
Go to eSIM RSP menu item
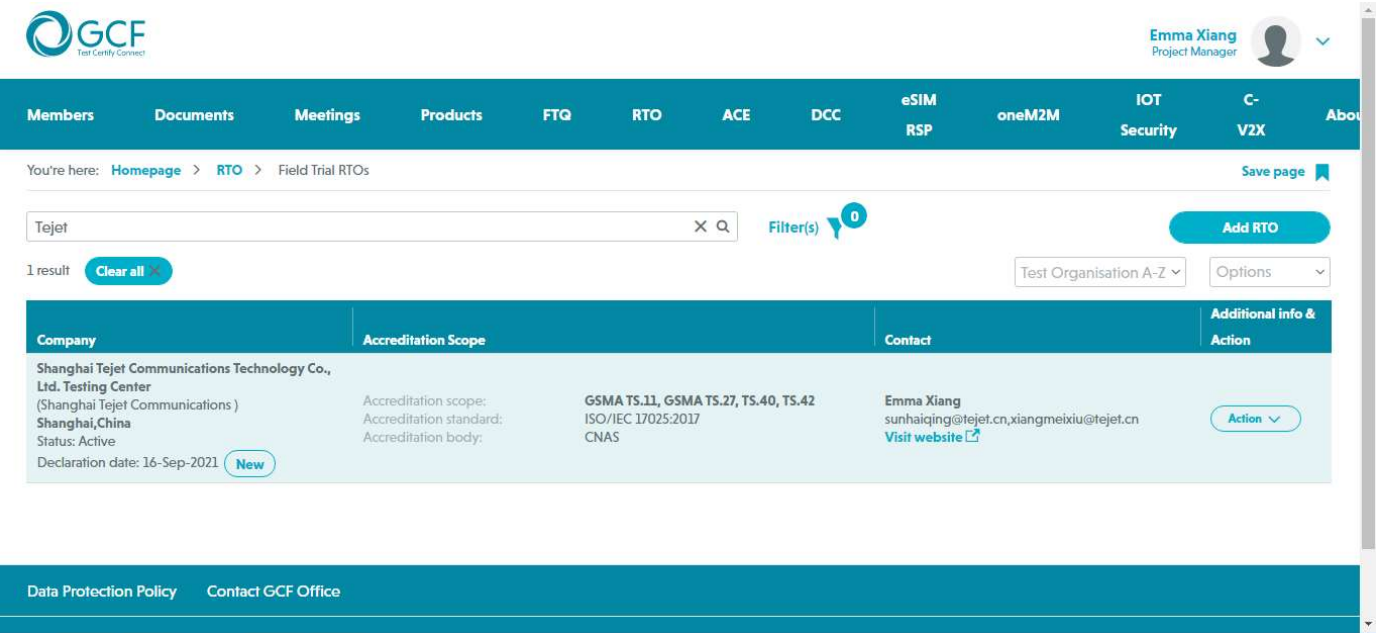[919, 115]
